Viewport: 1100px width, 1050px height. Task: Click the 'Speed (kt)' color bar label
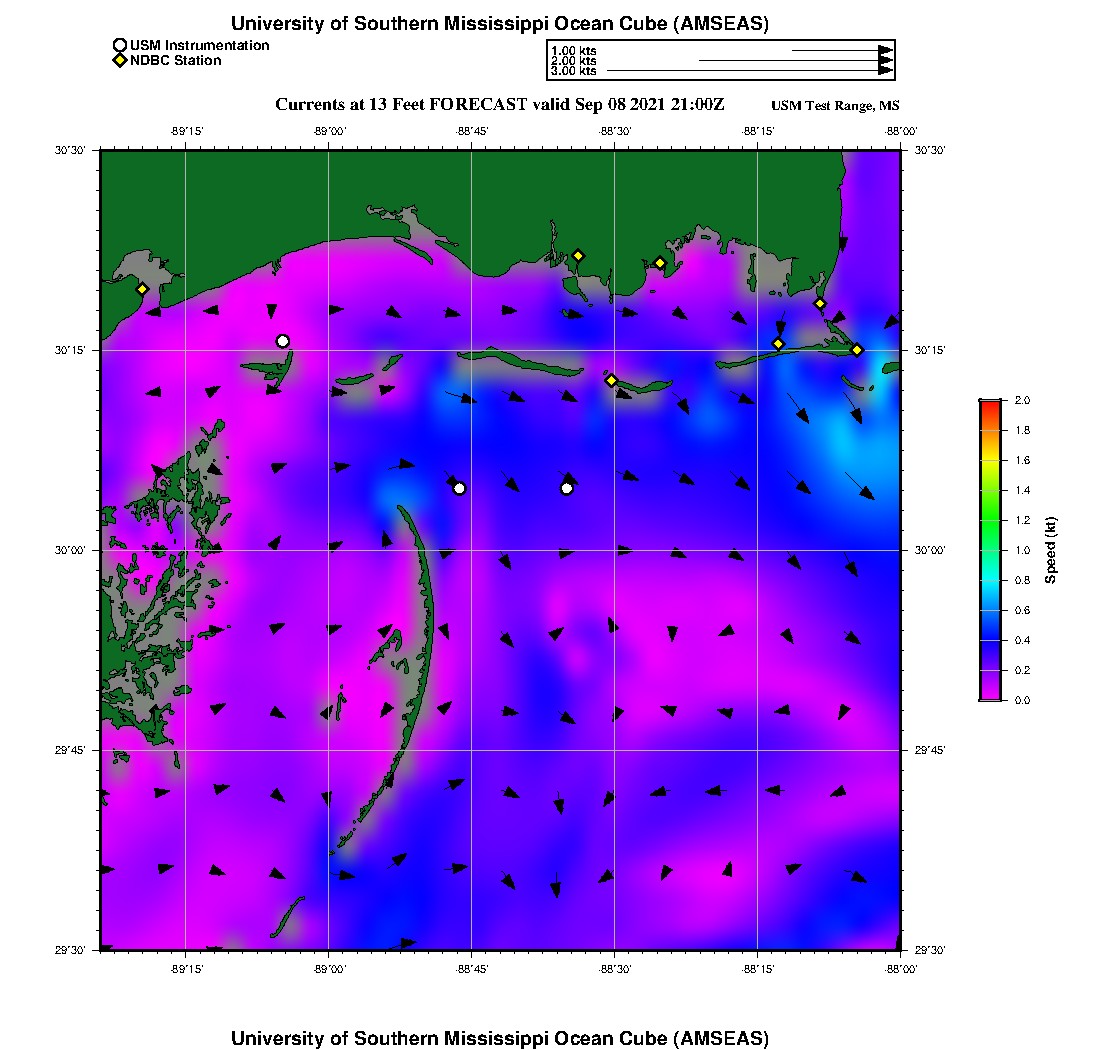click(1051, 550)
